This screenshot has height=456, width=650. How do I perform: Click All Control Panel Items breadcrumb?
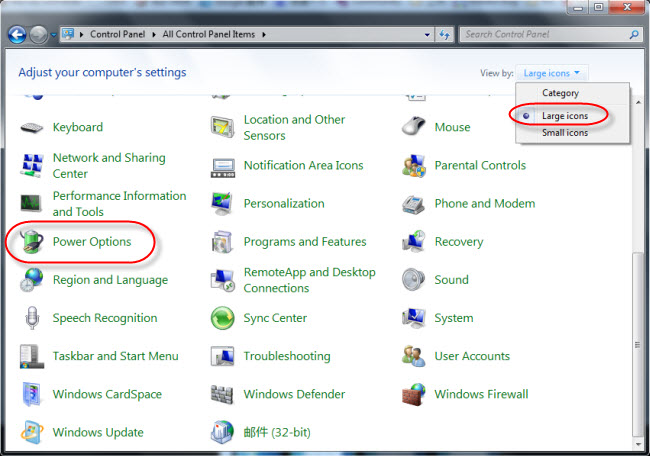209,34
